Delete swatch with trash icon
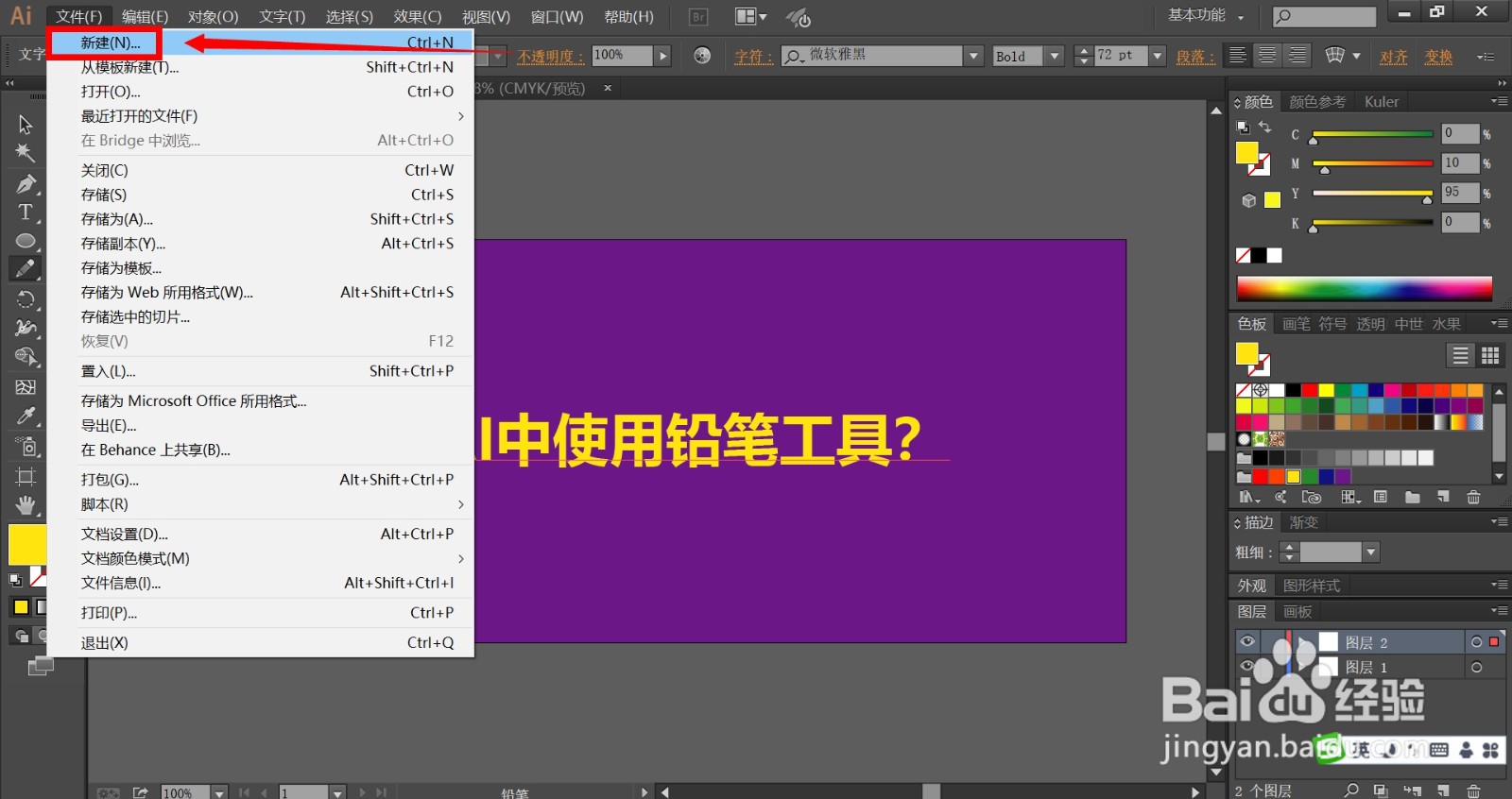1512x799 pixels. click(1473, 498)
